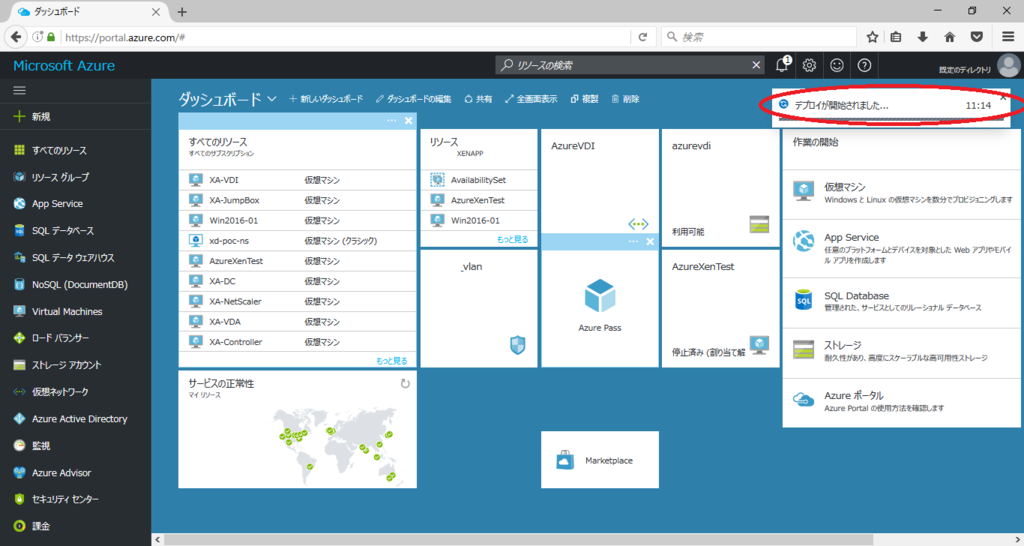The width and height of the screenshot is (1024, 546).
Task: Click SQL Database in 作業の開始 panel
Action: (901, 301)
